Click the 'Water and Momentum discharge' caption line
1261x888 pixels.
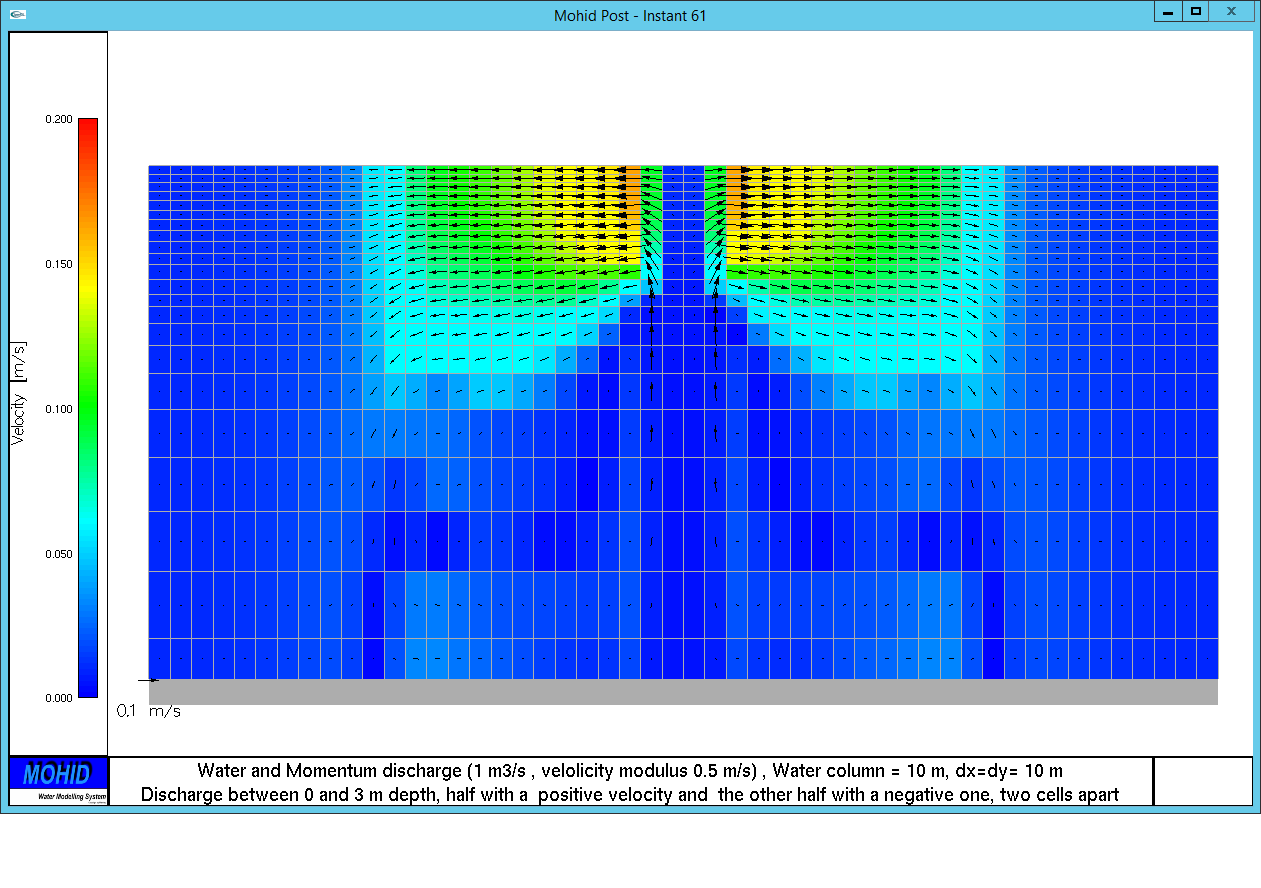[x=630, y=771]
